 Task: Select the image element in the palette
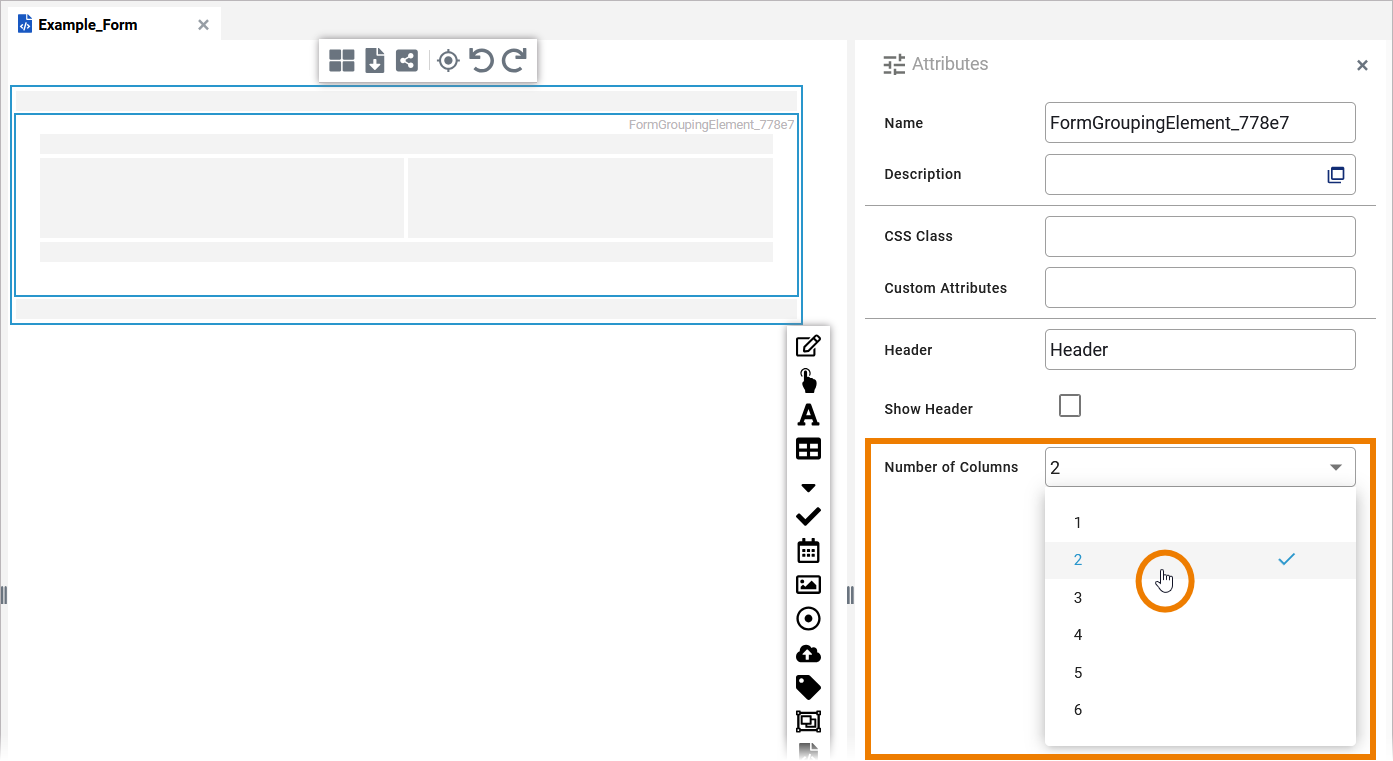pyautogui.click(x=808, y=585)
